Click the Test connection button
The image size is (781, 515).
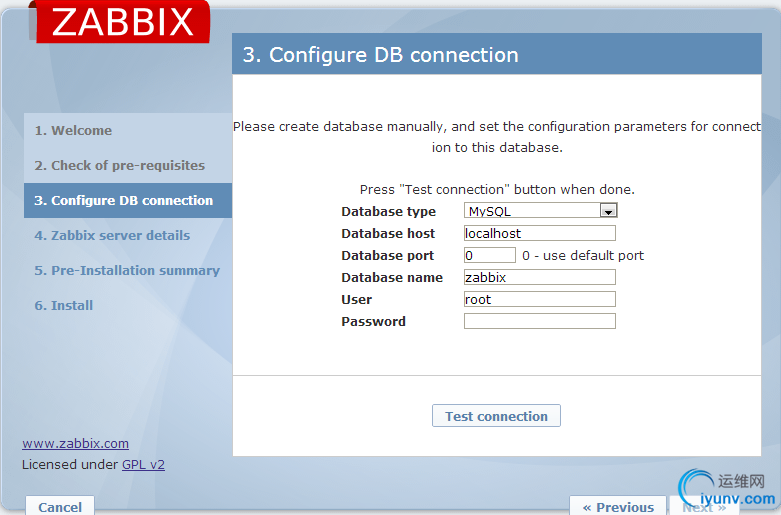pyautogui.click(x=496, y=416)
